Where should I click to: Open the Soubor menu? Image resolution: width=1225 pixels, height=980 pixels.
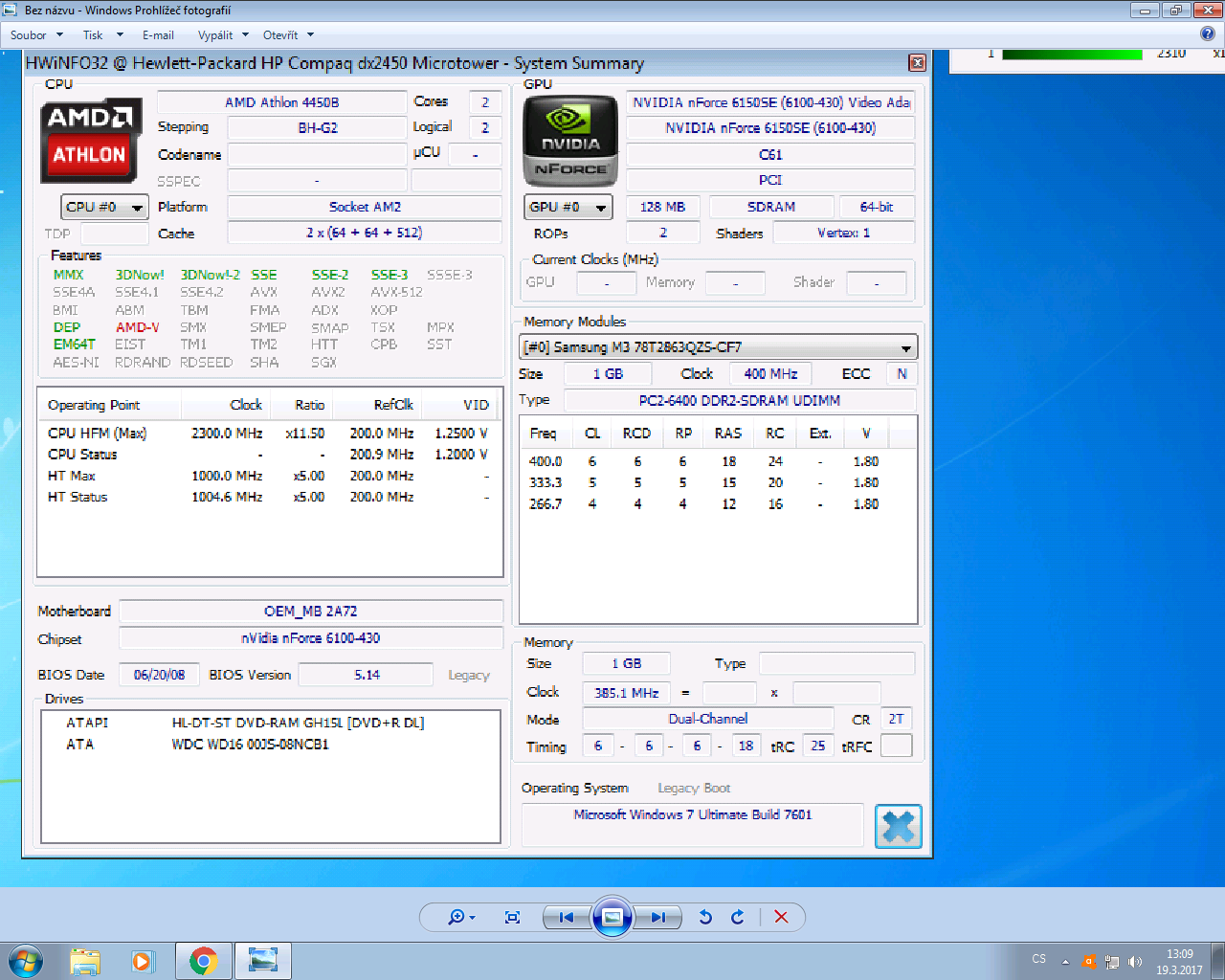click(x=36, y=35)
